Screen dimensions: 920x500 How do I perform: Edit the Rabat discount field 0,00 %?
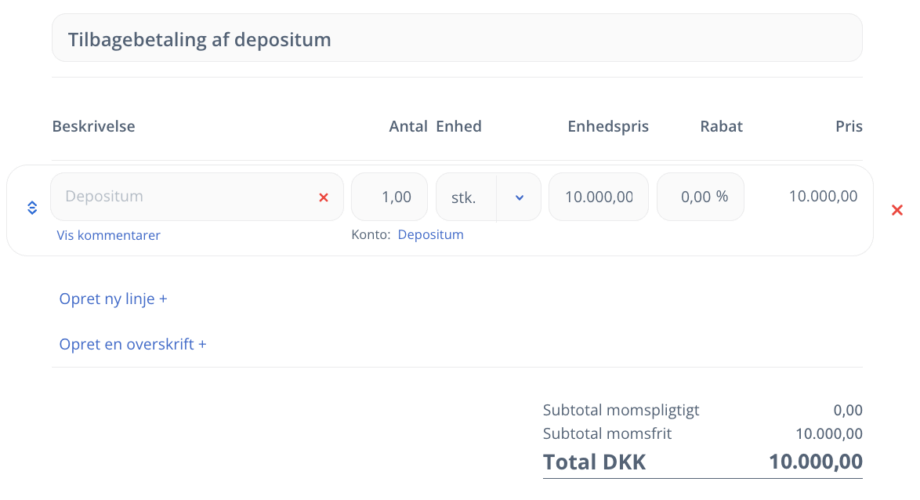700,197
